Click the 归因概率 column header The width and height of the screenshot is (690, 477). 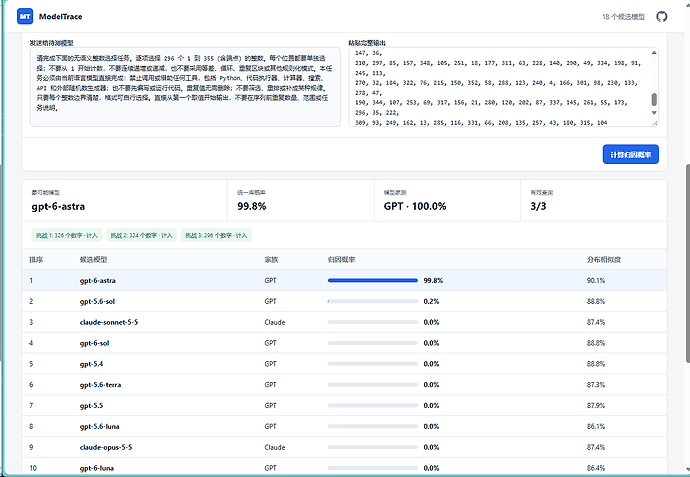(x=341, y=260)
